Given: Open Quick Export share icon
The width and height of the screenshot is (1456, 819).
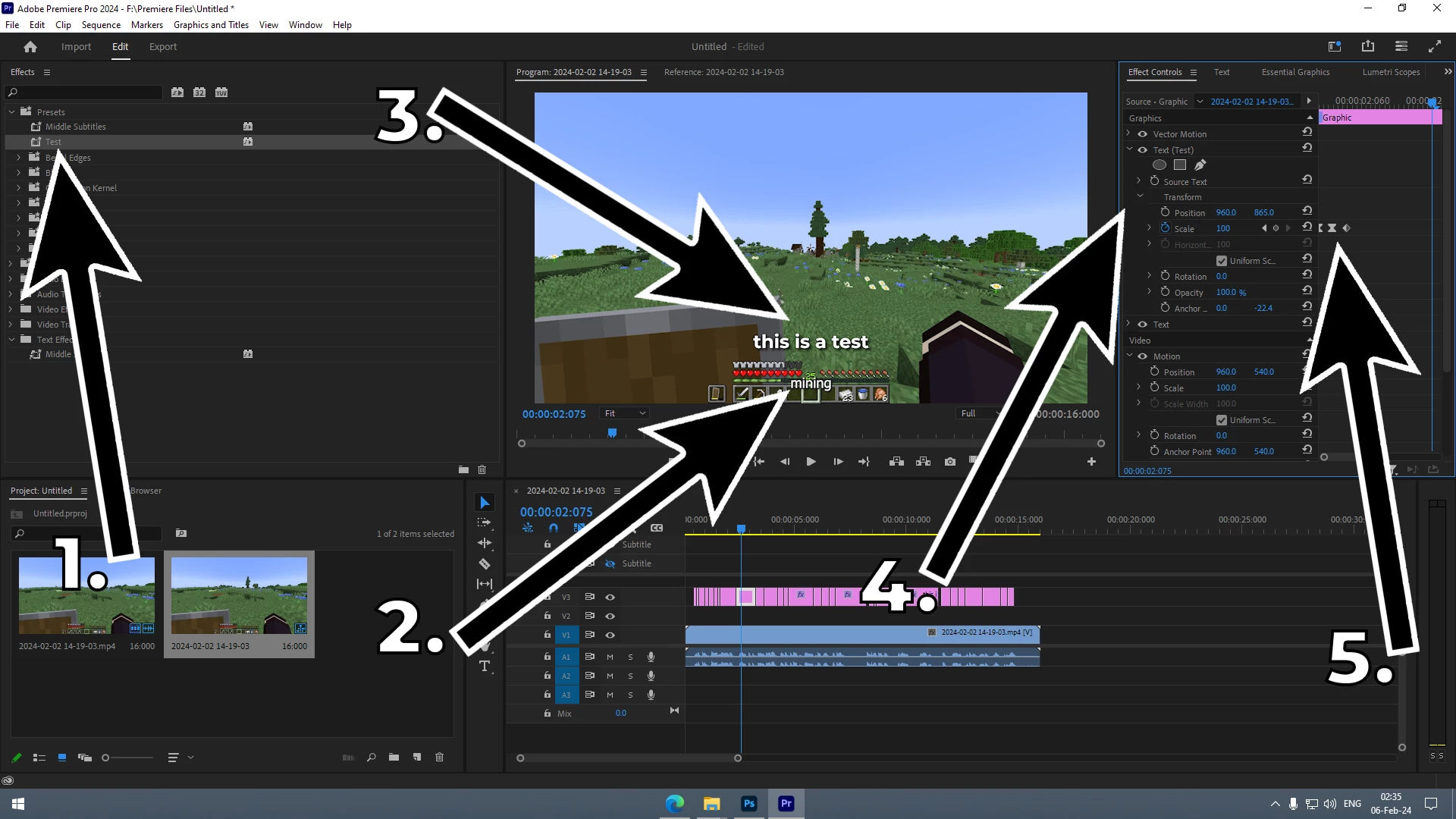Looking at the screenshot, I should click(x=1368, y=46).
